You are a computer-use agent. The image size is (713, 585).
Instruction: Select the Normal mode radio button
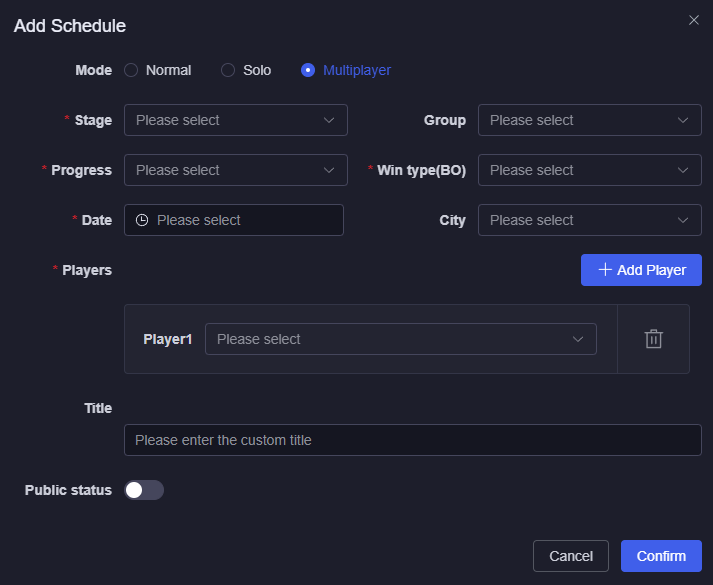(x=131, y=70)
